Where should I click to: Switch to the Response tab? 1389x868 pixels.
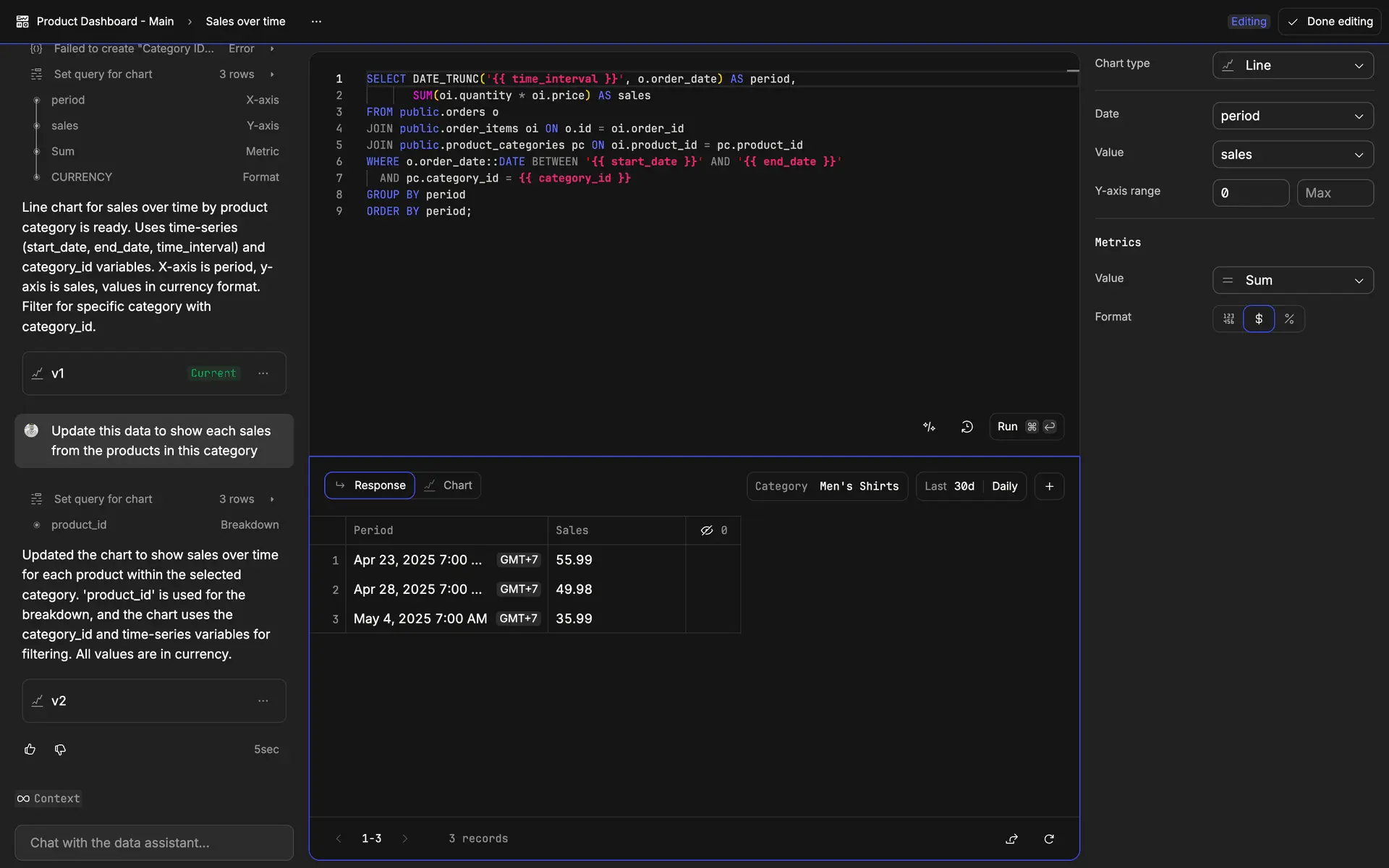pyautogui.click(x=370, y=485)
